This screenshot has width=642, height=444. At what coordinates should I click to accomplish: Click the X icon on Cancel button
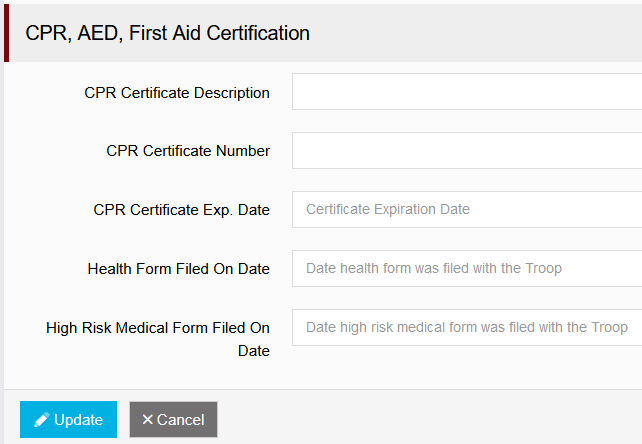coord(147,420)
